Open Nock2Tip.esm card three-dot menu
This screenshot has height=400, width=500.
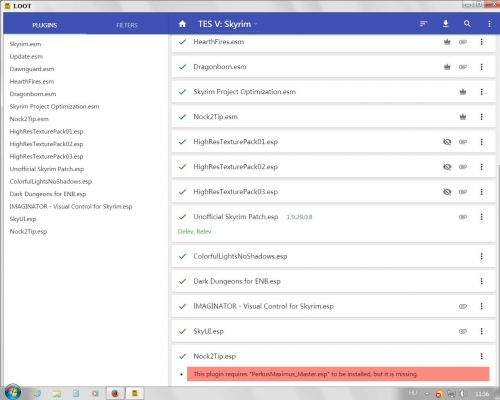pyautogui.click(x=481, y=117)
